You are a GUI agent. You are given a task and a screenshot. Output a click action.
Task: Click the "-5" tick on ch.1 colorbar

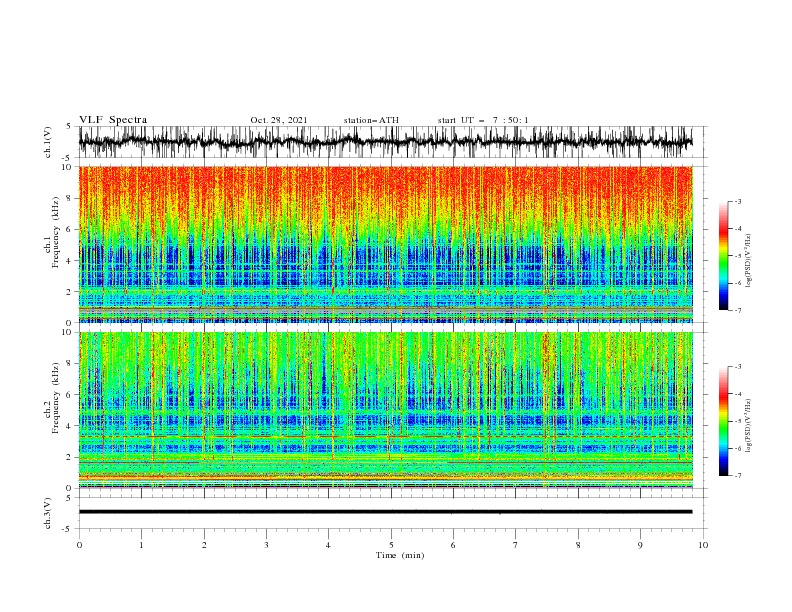click(x=737, y=256)
